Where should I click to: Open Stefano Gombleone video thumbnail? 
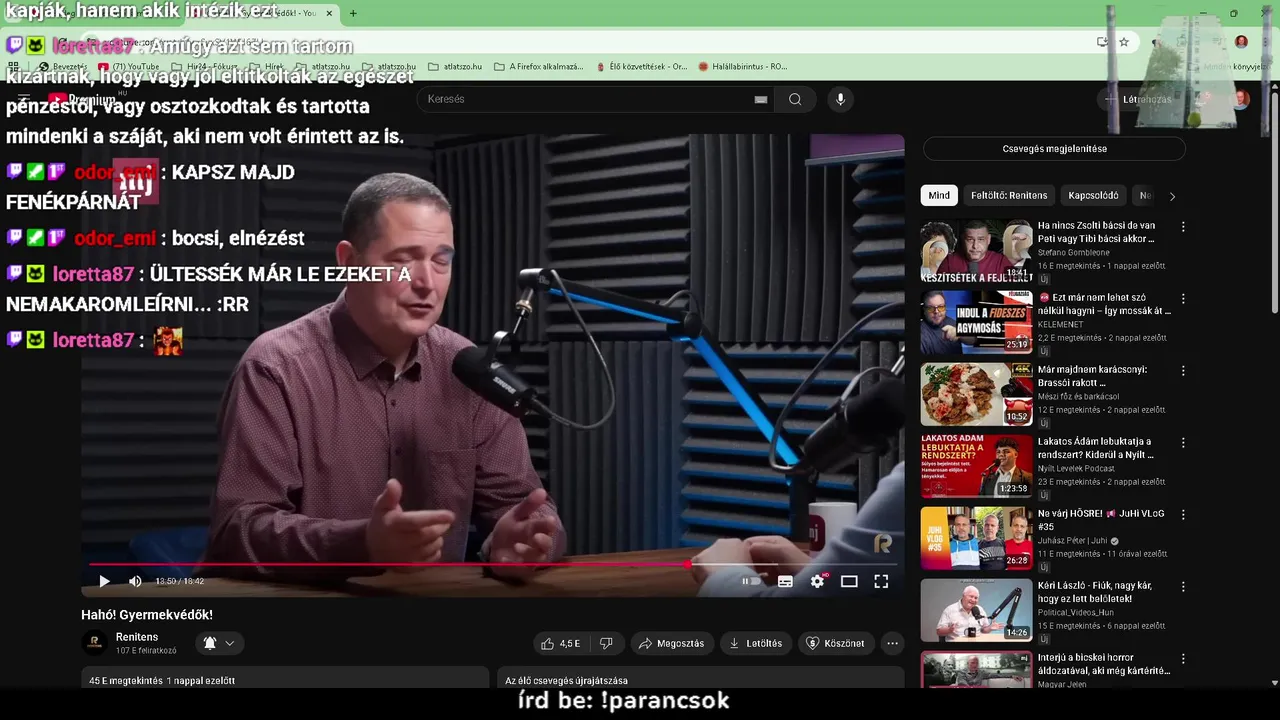tap(976, 251)
